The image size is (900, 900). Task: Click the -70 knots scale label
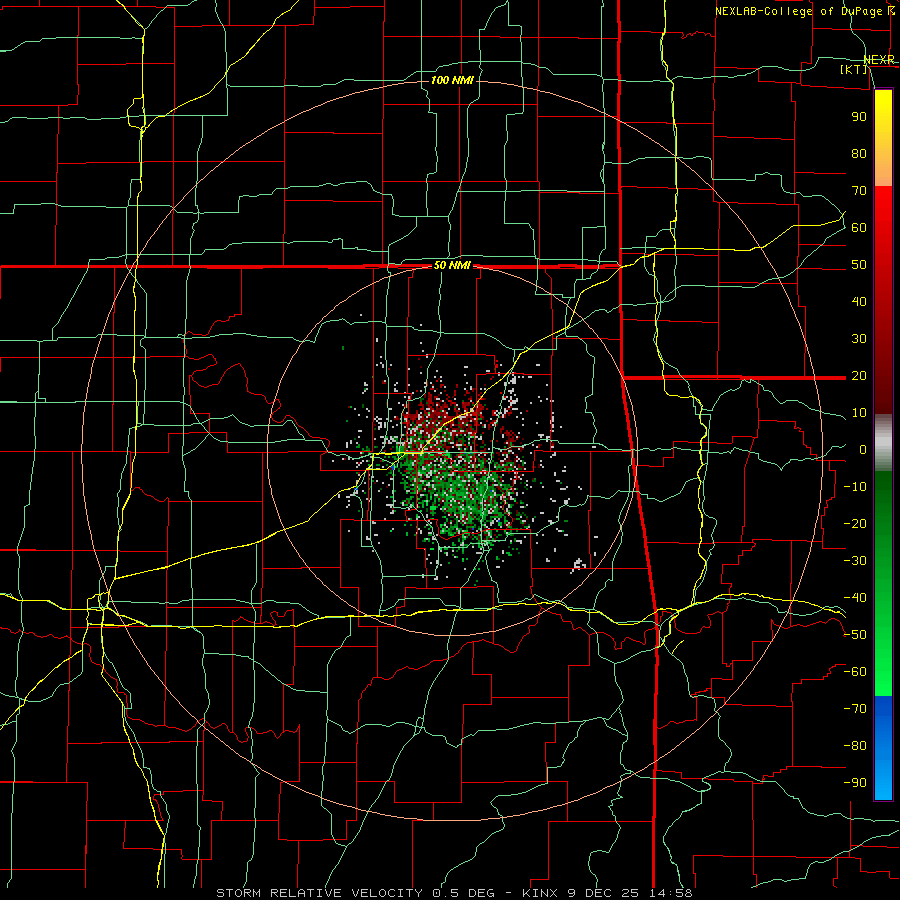855,709
